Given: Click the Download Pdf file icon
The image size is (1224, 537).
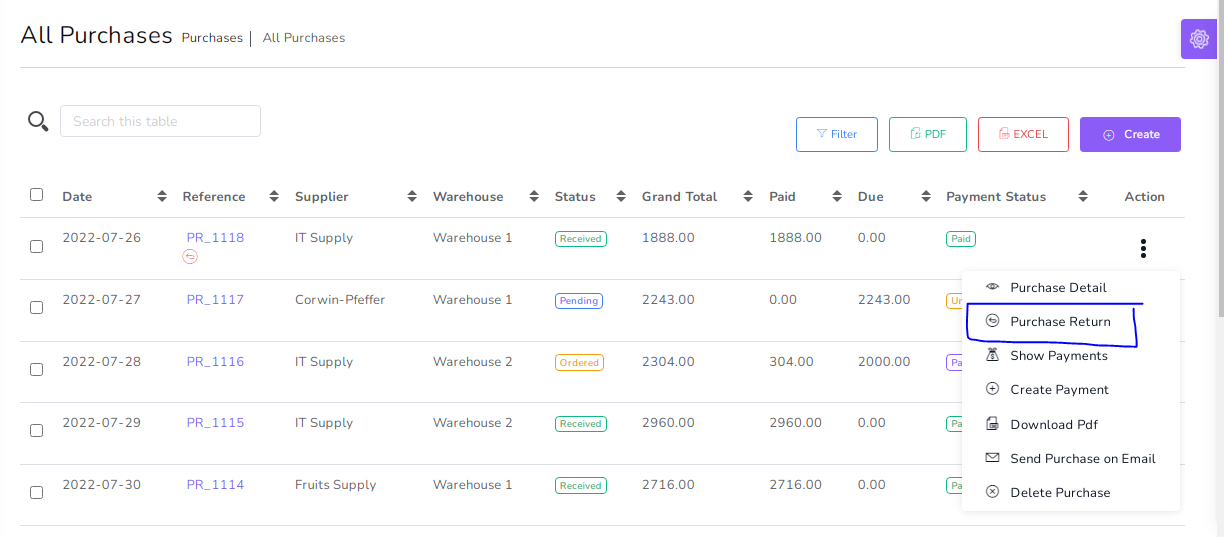Looking at the screenshot, I should 992,424.
